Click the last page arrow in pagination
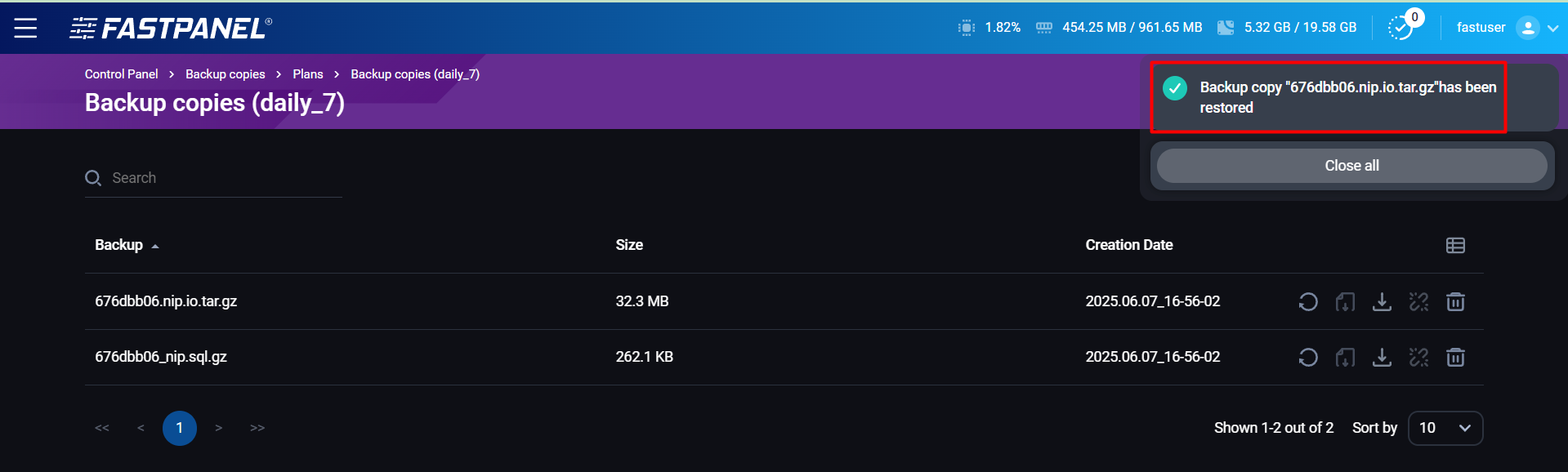Viewport: 1568px width, 472px height. (257, 428)
